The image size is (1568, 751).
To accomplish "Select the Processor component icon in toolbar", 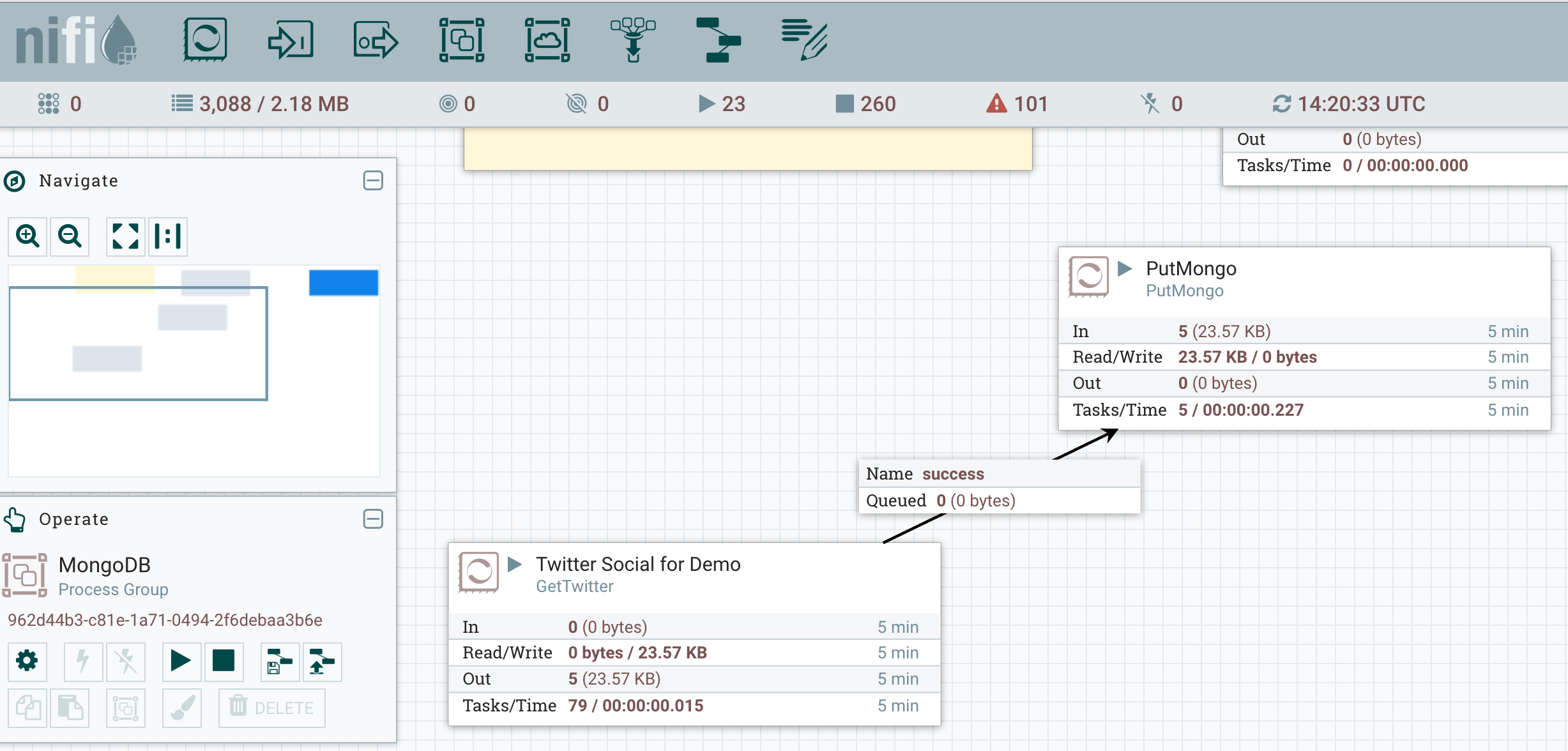I will (x=205, y=40).
